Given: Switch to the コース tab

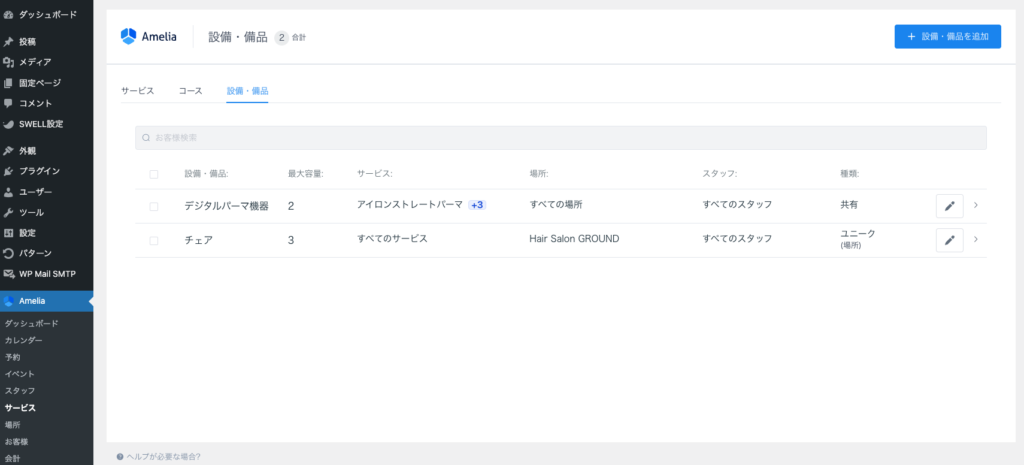Looking at the screenshot, I should point(190,91).
